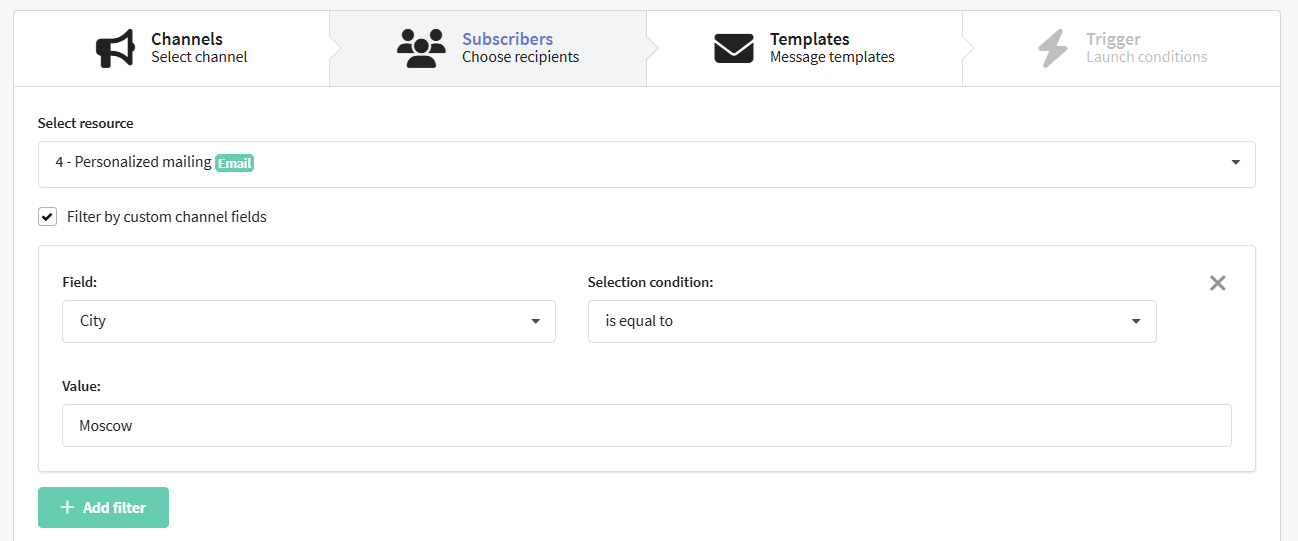
Task: Go to the Templates step tab
Action: (x=804, y=48)
